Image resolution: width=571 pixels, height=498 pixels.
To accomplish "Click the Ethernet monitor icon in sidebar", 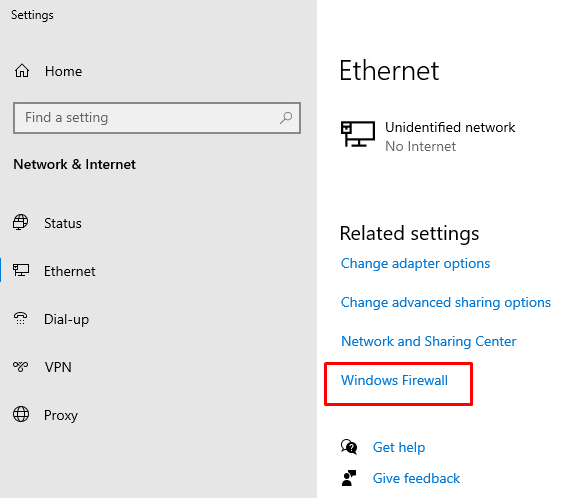I will click(21, 270).
